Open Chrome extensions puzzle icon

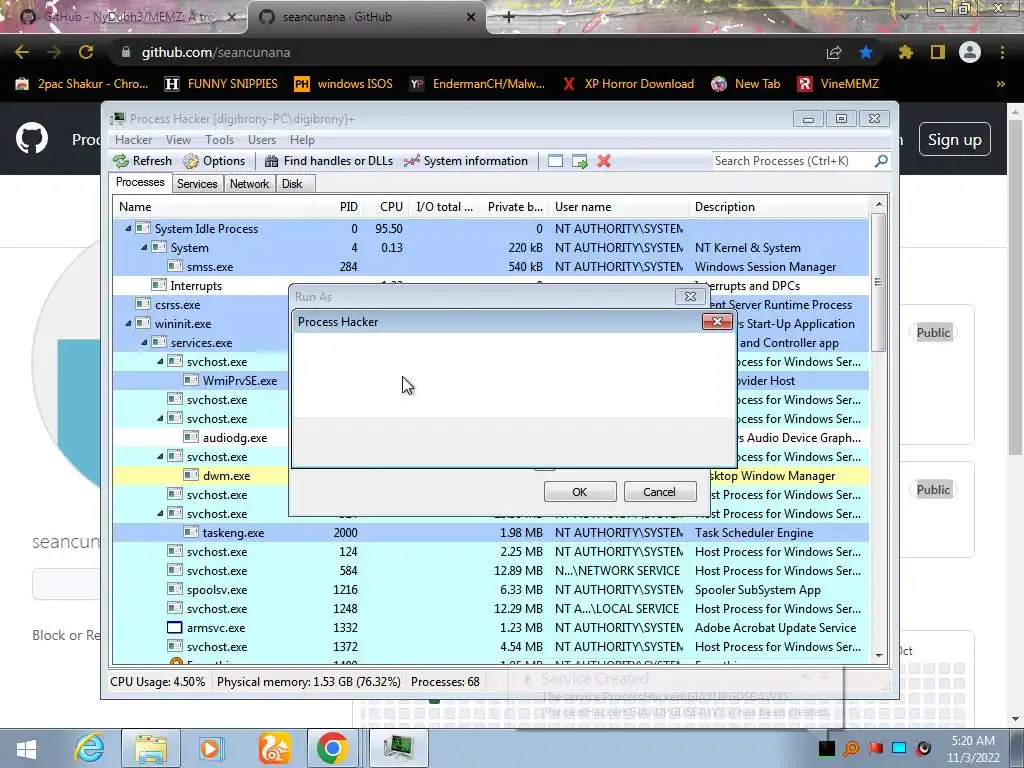[905, 52]
